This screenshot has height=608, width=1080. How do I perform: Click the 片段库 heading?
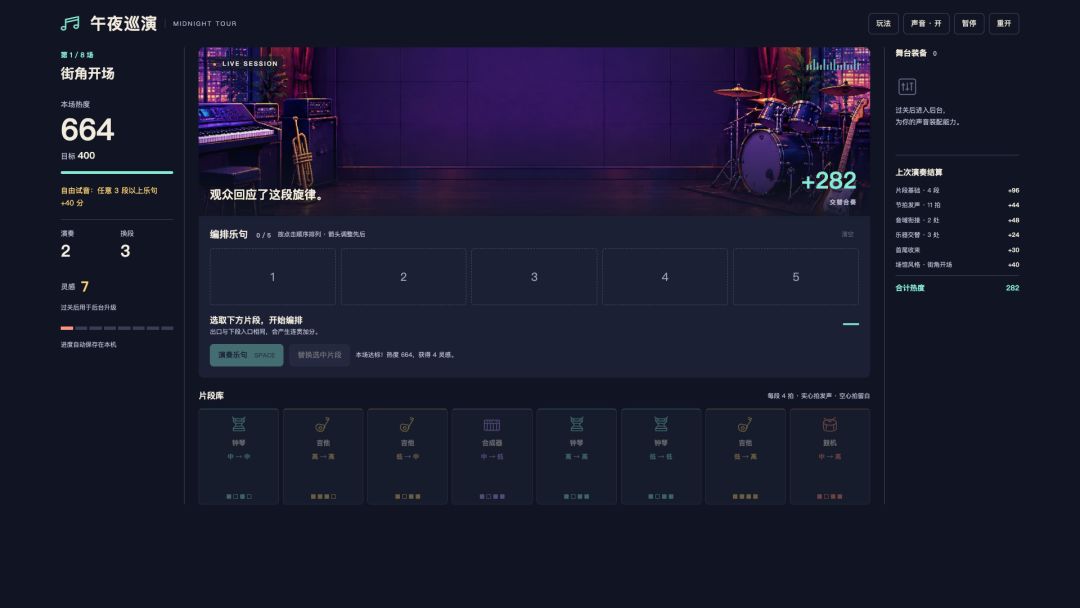(x=211, y=396)
